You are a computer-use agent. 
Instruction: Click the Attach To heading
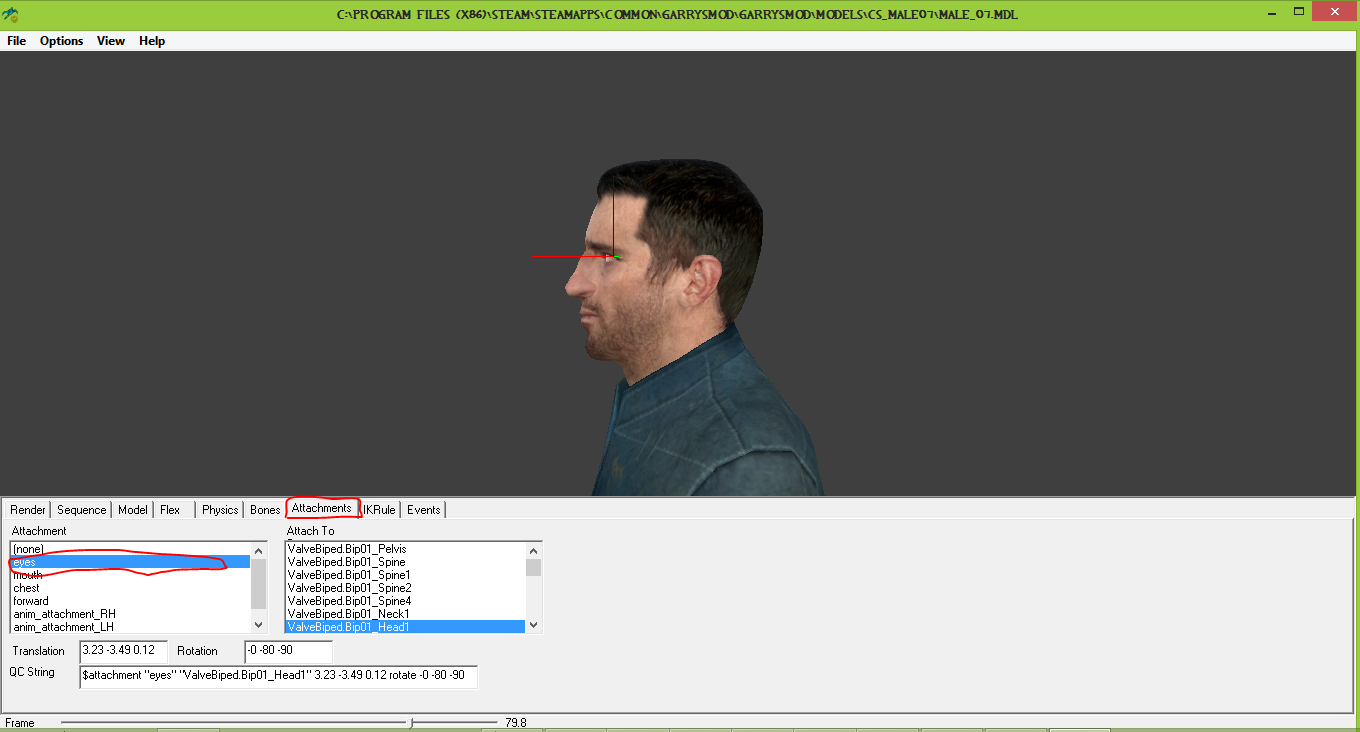[311, 531]
